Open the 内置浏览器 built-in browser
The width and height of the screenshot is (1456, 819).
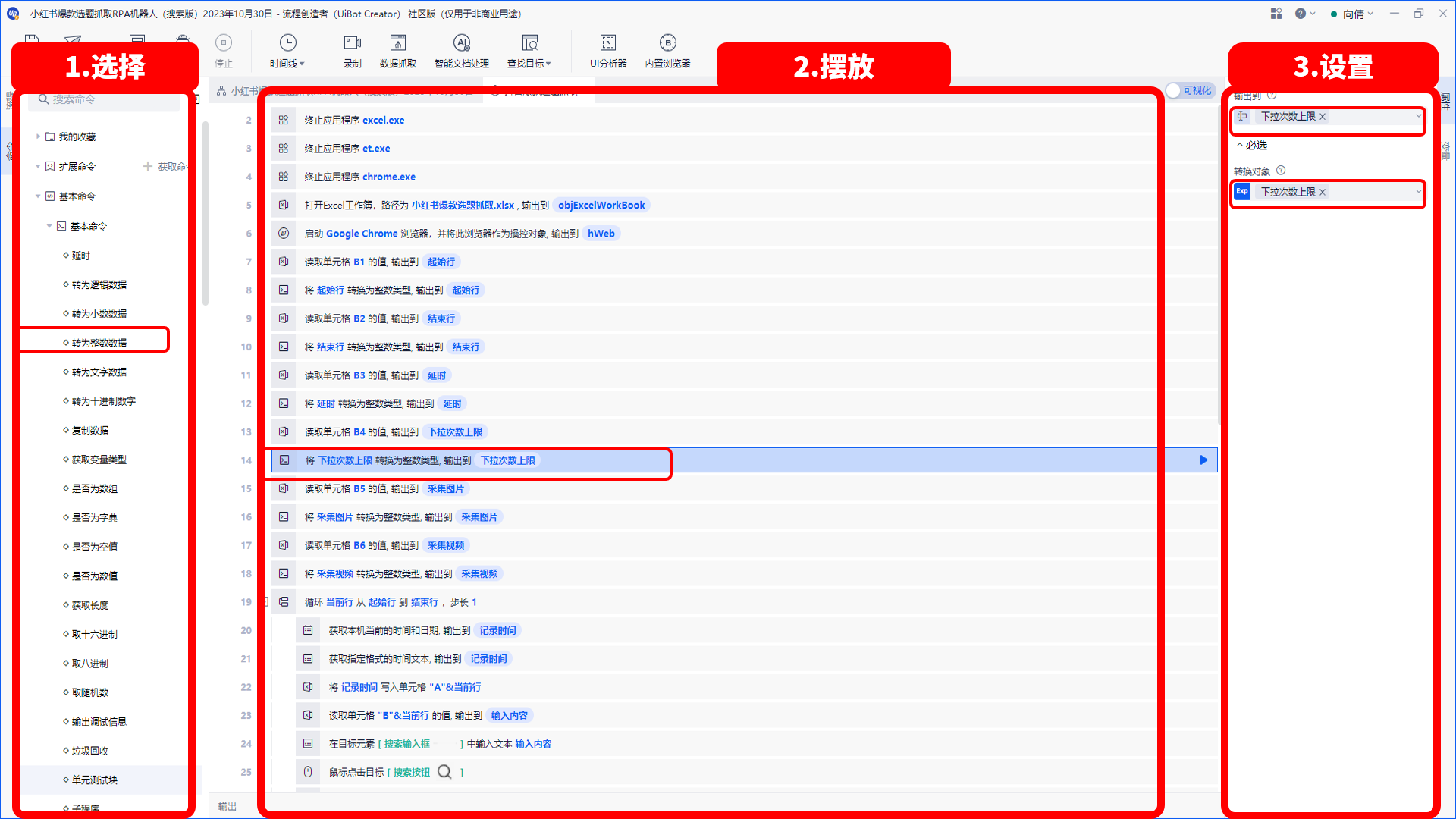click(x=667, y=51)
